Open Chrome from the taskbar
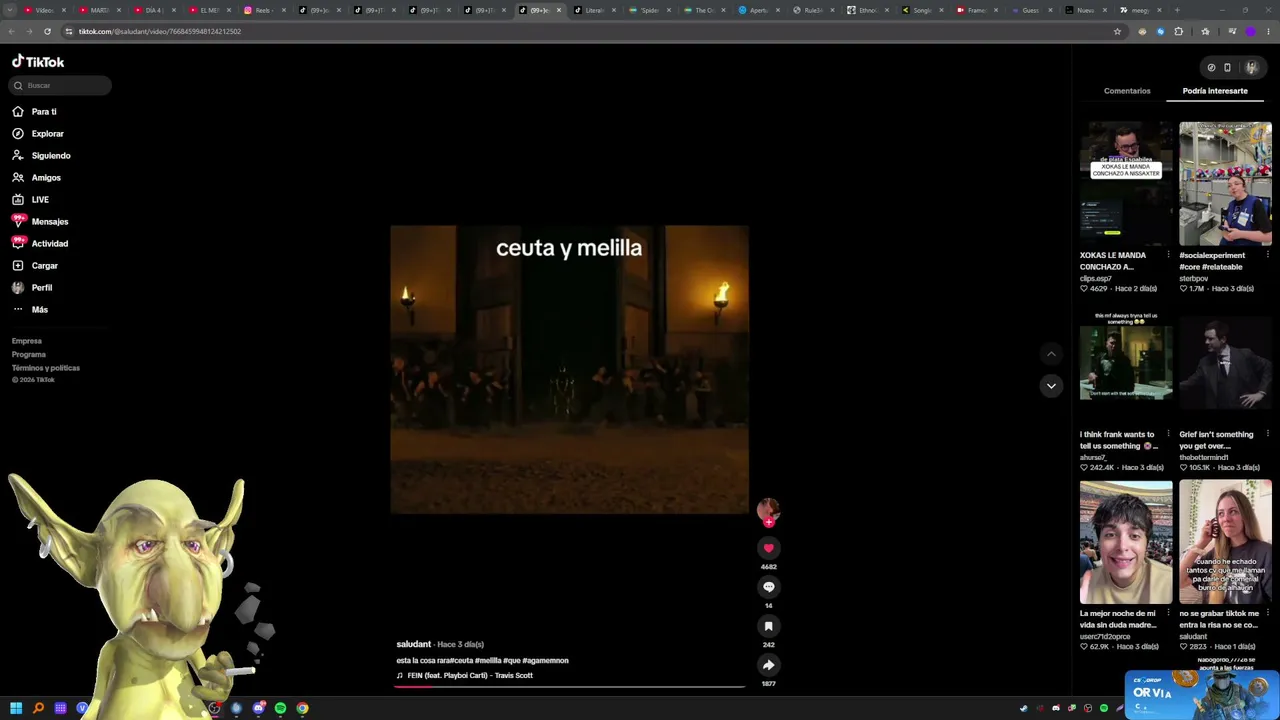This screenshot has height=720, width=1280. (x=302, y=708)
